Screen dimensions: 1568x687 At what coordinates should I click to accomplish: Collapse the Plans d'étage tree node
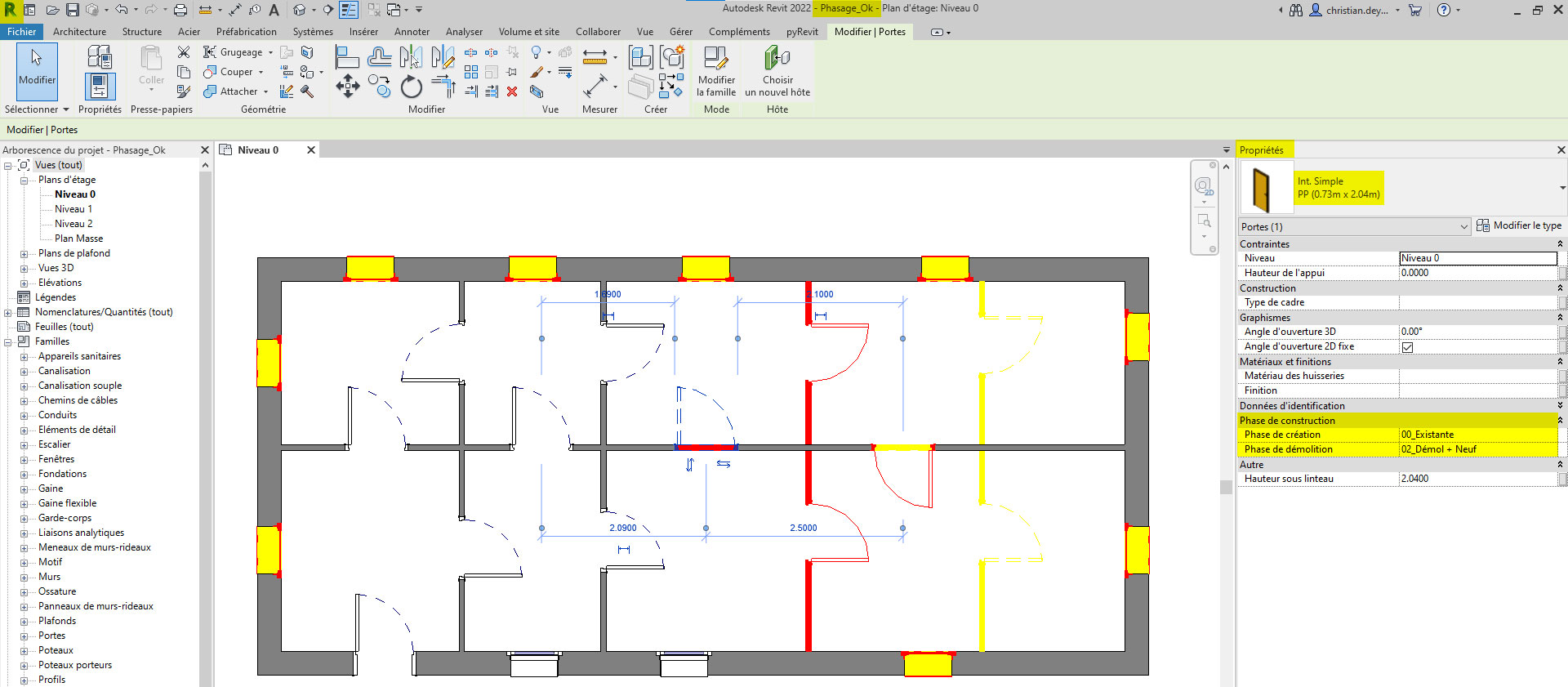point(24,181)
